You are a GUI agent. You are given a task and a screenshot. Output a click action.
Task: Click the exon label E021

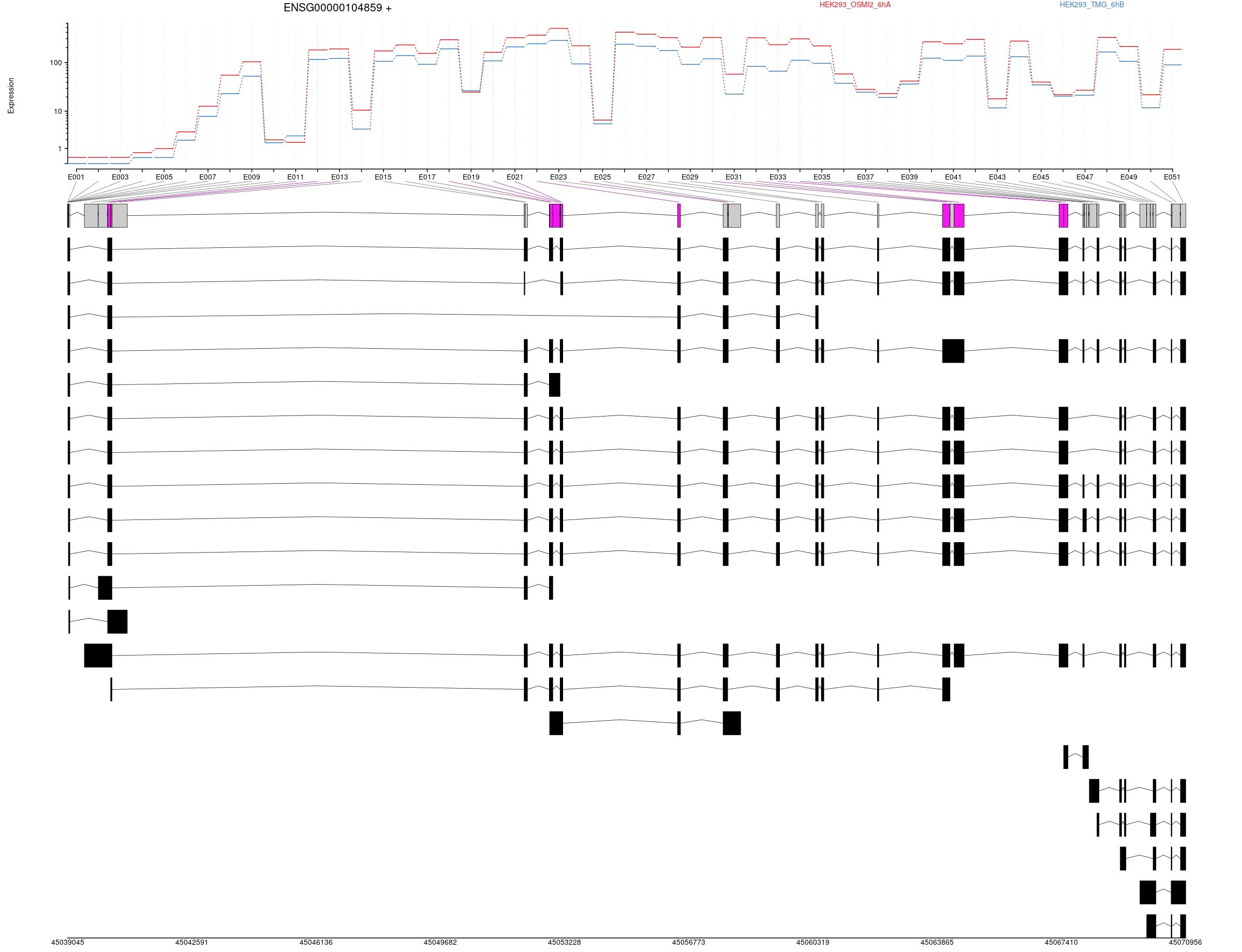[x=515, y=177]
